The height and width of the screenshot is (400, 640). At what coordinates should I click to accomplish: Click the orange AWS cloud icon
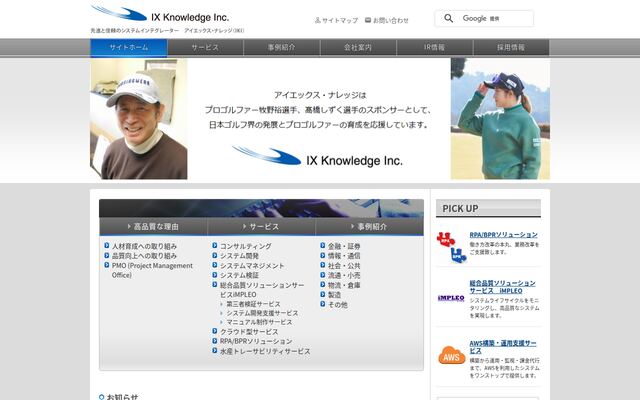(452, 356)
